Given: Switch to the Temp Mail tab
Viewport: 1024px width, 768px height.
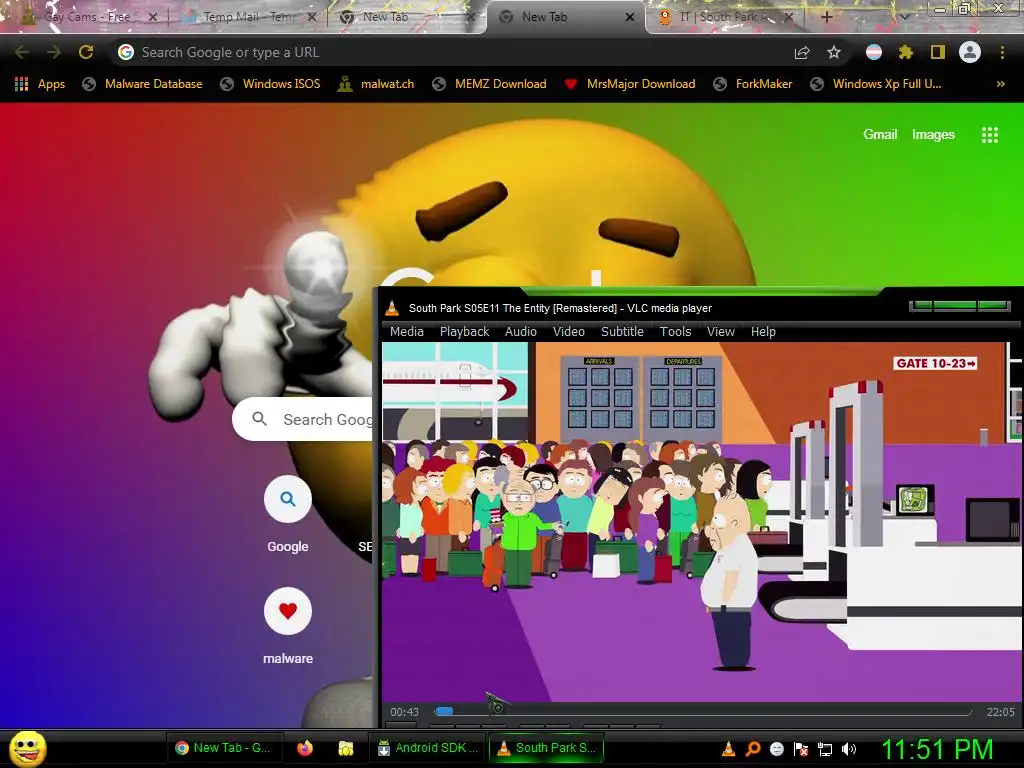Looking at the screenshot, I should [x=249, y=17].
